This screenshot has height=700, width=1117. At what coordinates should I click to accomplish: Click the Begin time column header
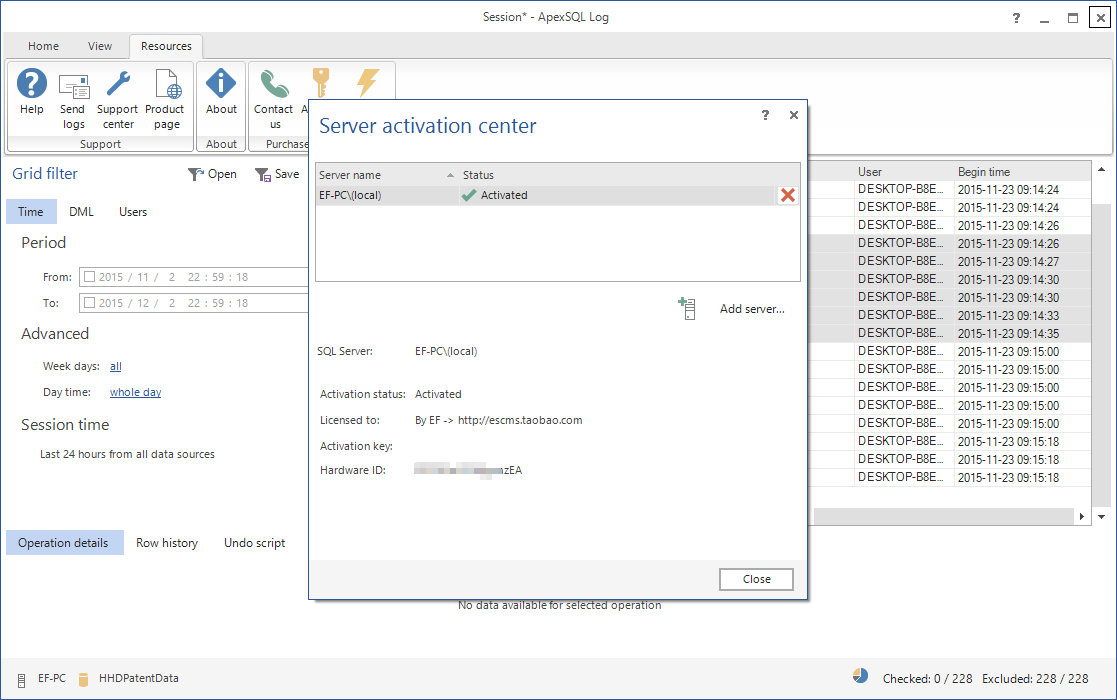point(984,172)
